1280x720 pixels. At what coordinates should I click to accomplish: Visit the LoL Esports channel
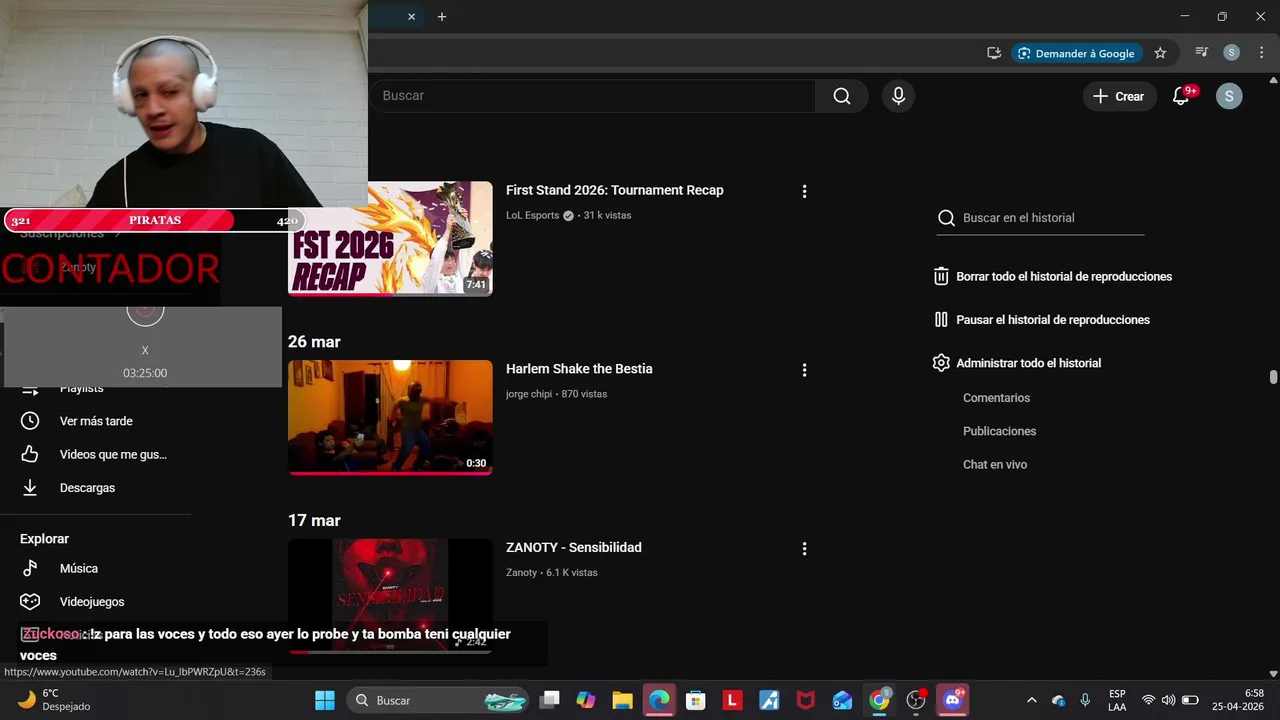(x=532, y=216)
